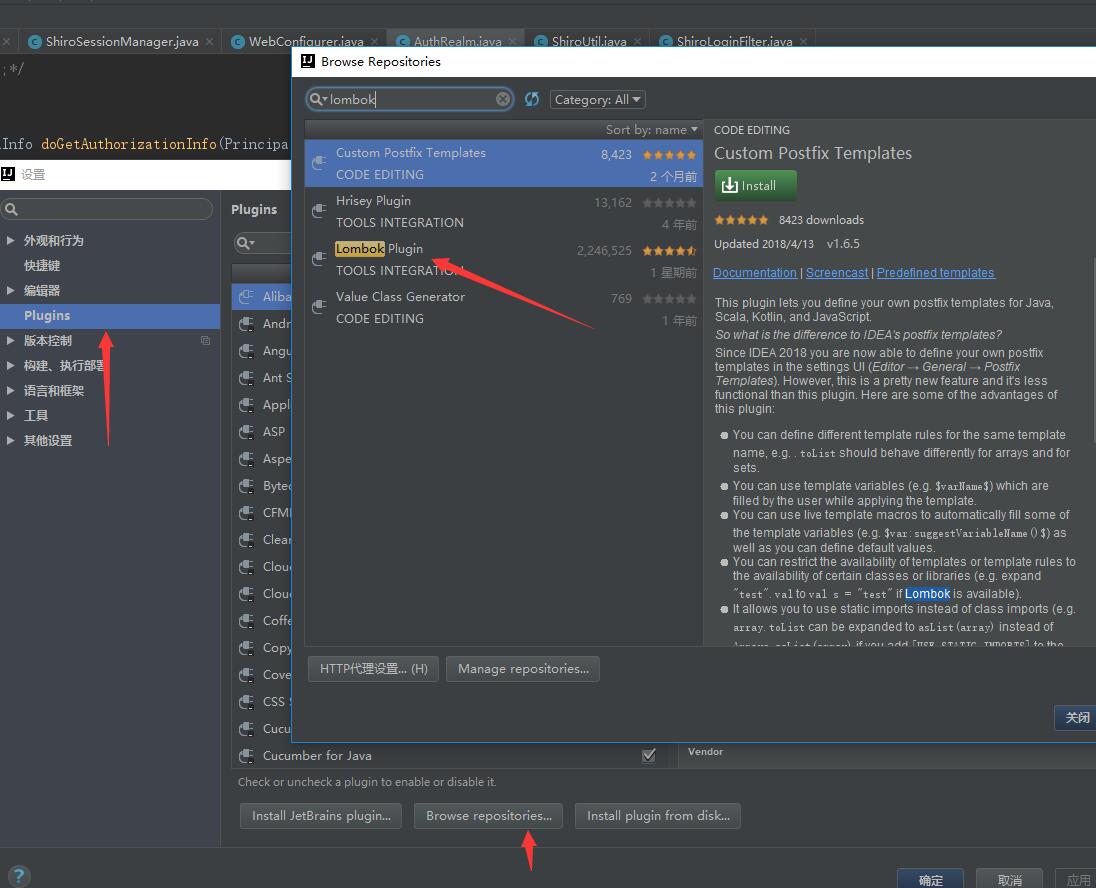
Task: Click the 取消 button
Action: tap(1009, 880)
